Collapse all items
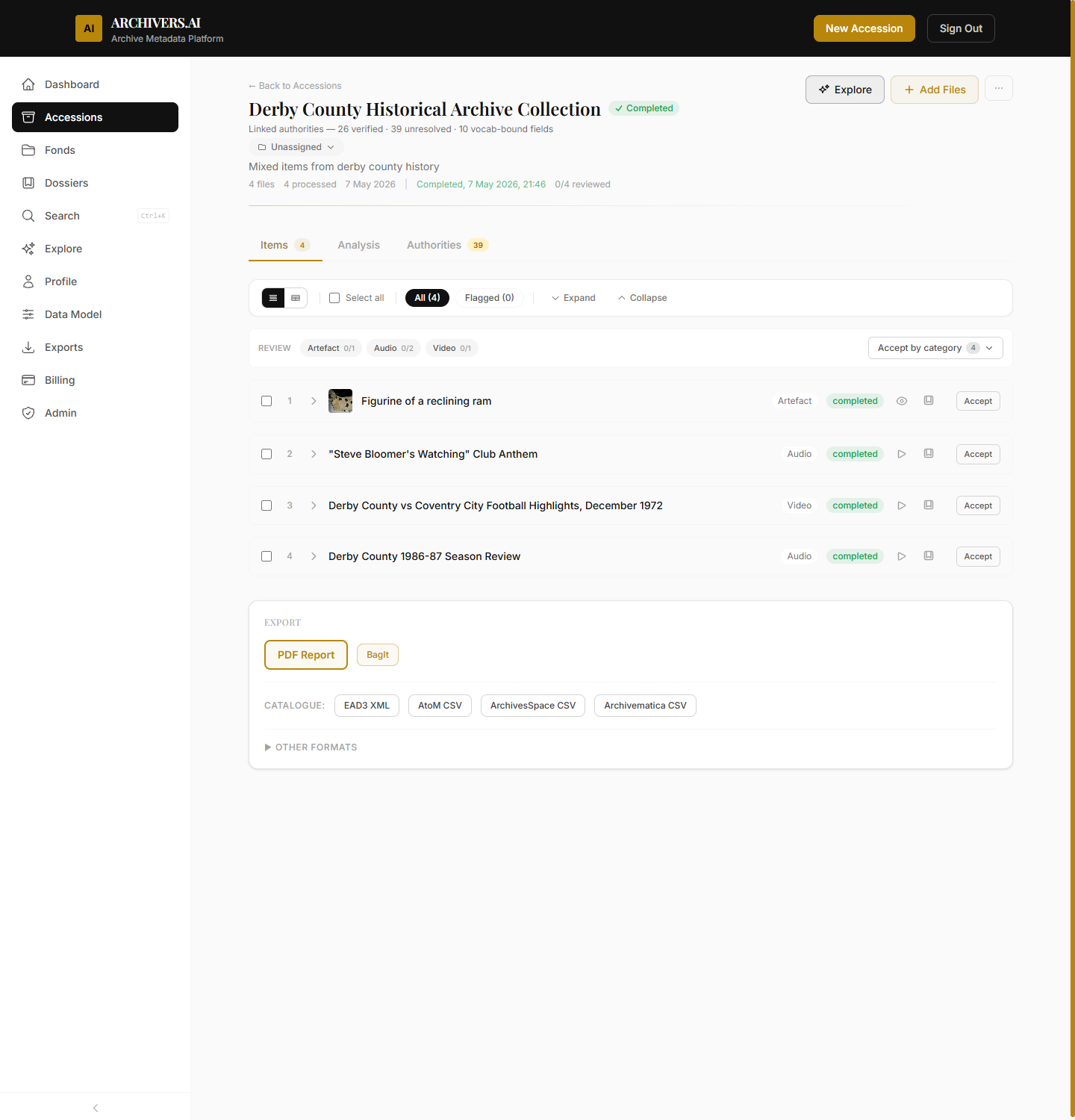The image size is (1075, 1120). [x=642, y=298]
